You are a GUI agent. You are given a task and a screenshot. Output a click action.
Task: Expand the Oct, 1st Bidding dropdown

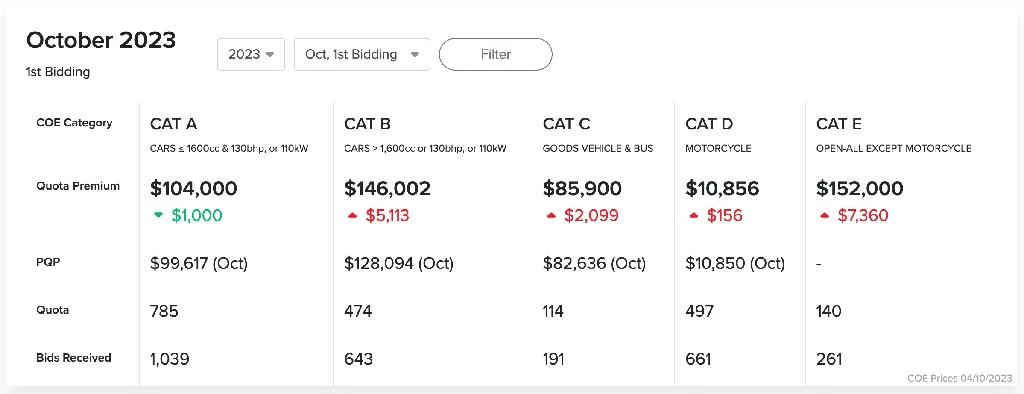[x=362, y=54]
